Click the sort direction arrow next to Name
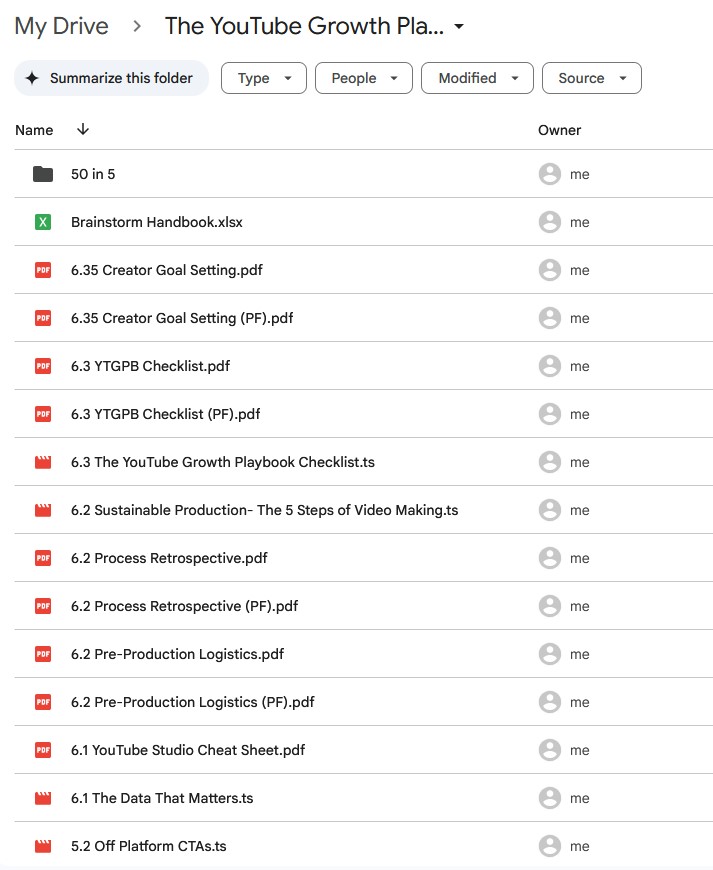Viewport: 713px width, 870px height. coord(83,130)
